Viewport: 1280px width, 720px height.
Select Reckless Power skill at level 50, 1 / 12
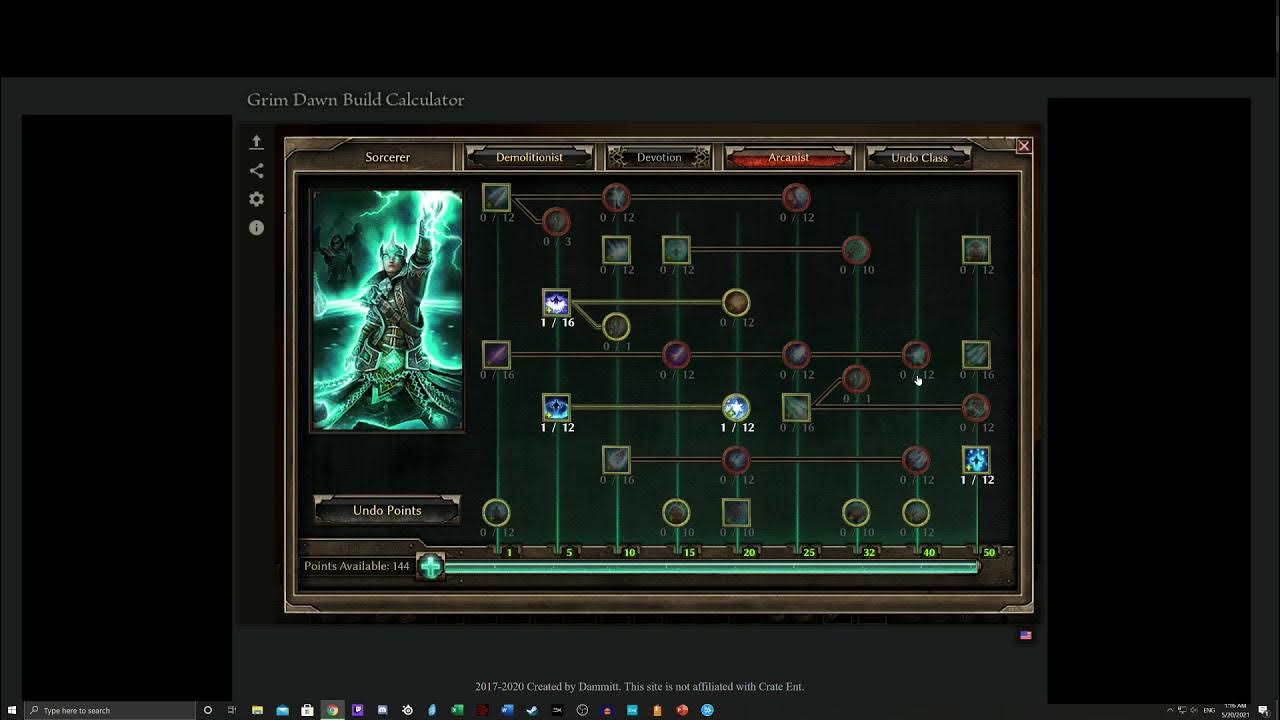[x=976, y=459]
